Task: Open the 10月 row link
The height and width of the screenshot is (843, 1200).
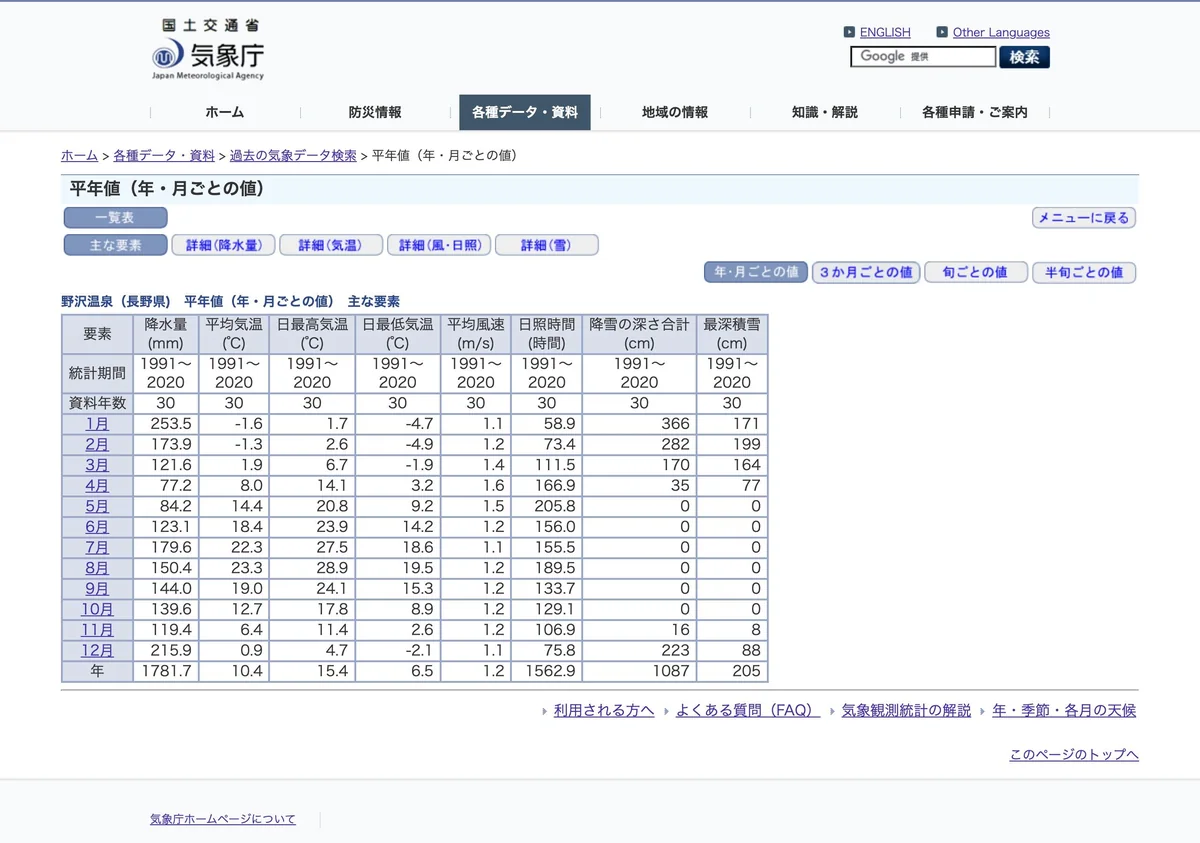Action: [x=97, y=609]
